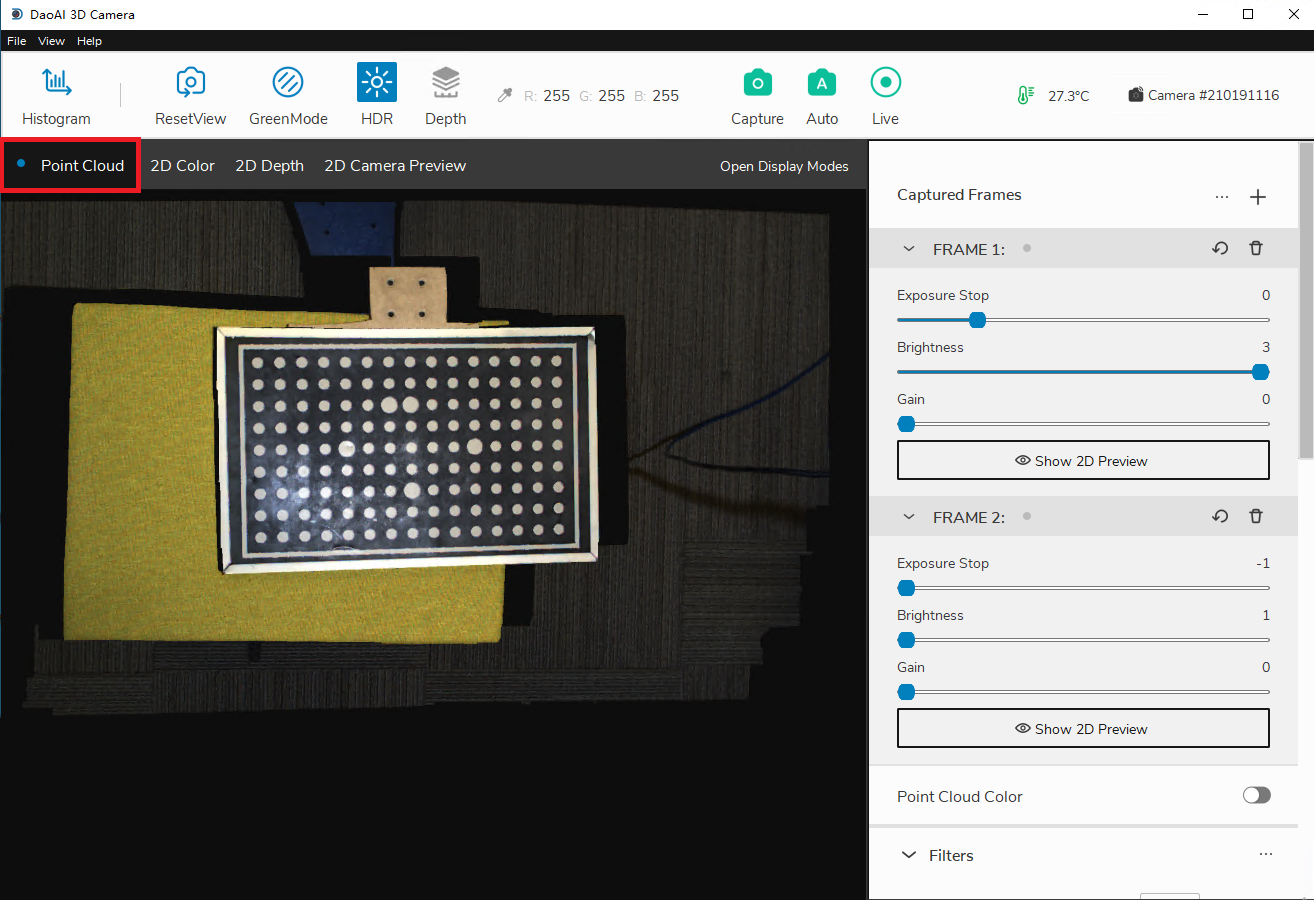Collapse the FRAME 1 section
This screenshot has width=1314, height=900.
[x=909, y=249]
